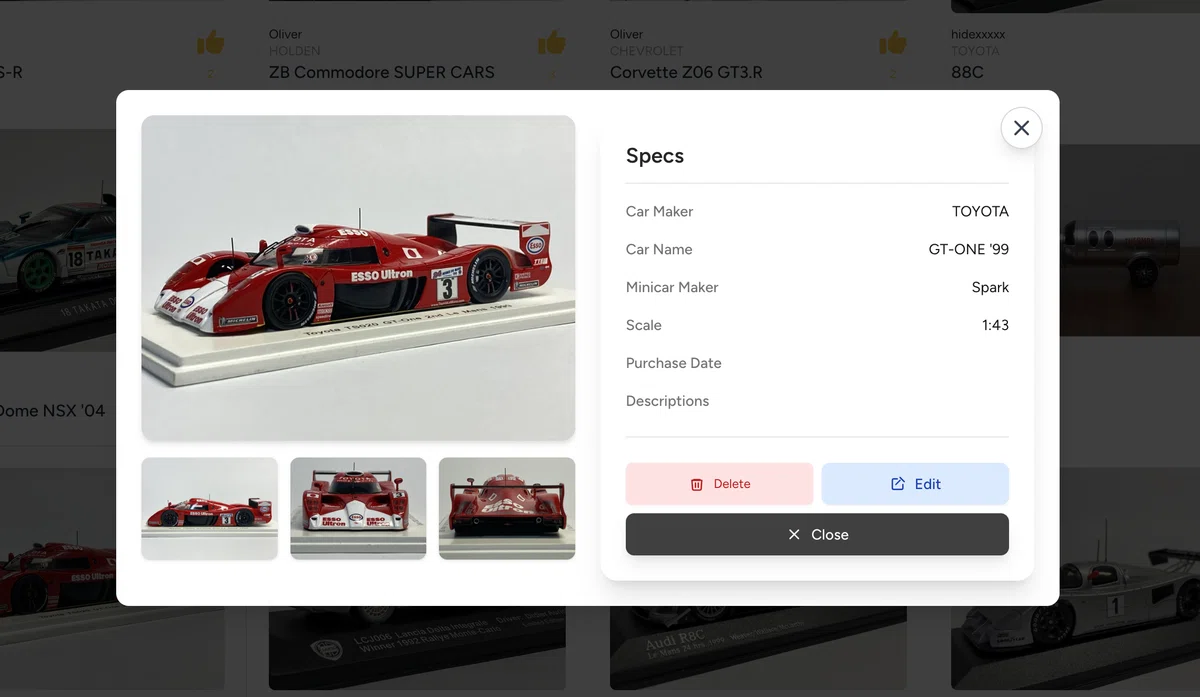
Task: Click the thumbs-up icon beside Corvette Z06 GT3.R
Action: tap(893, 43)
